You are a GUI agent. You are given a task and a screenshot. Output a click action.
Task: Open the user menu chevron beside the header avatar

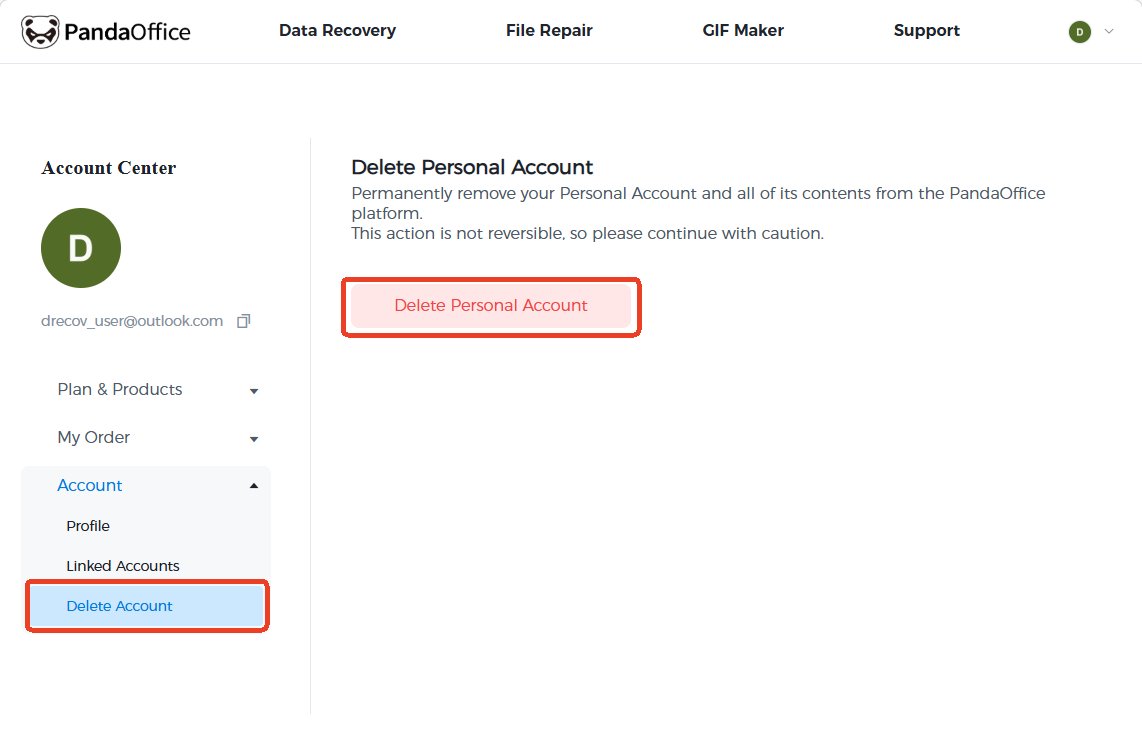click(x=1108, y=32)
